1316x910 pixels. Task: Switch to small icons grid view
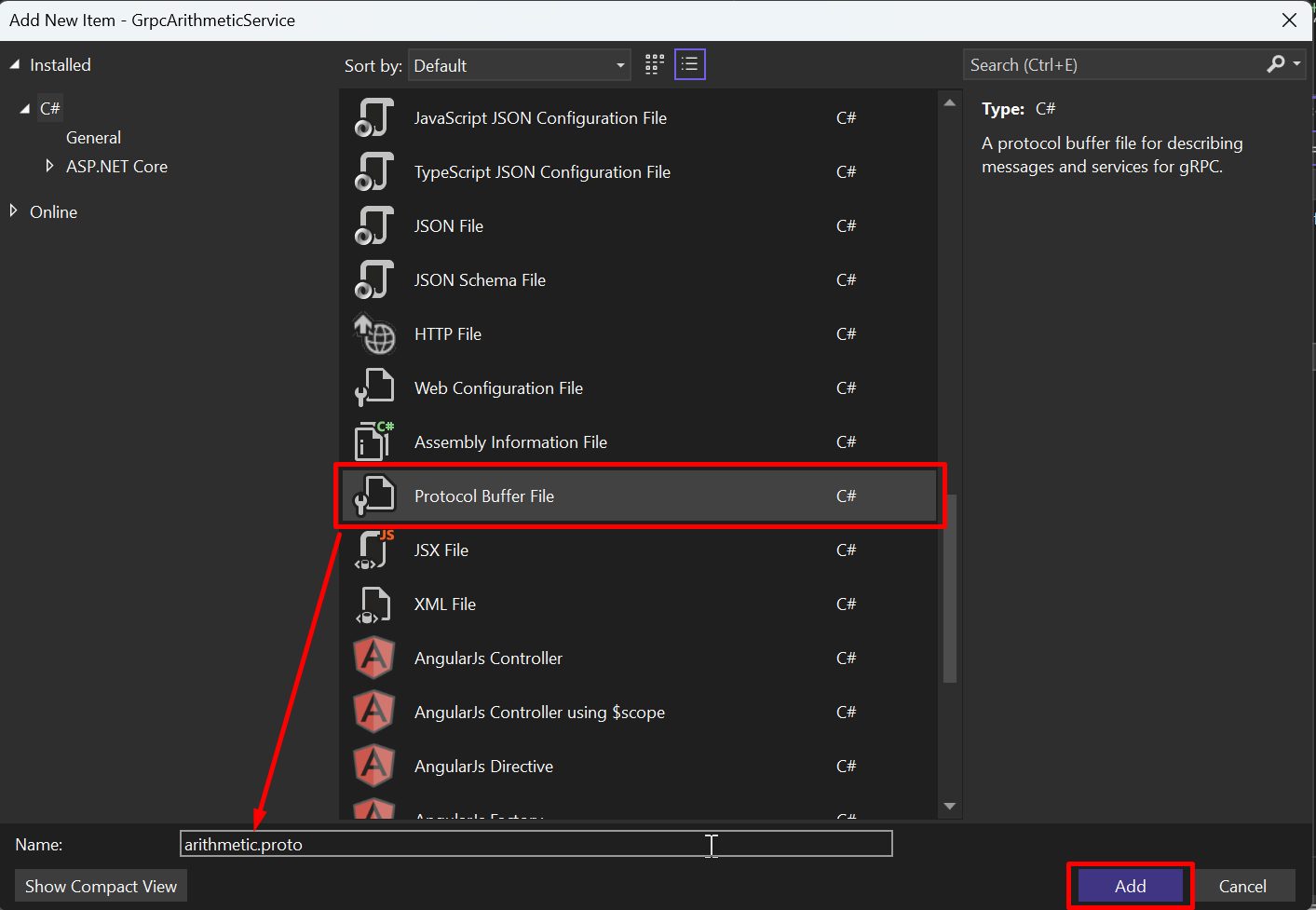[655, 64]
